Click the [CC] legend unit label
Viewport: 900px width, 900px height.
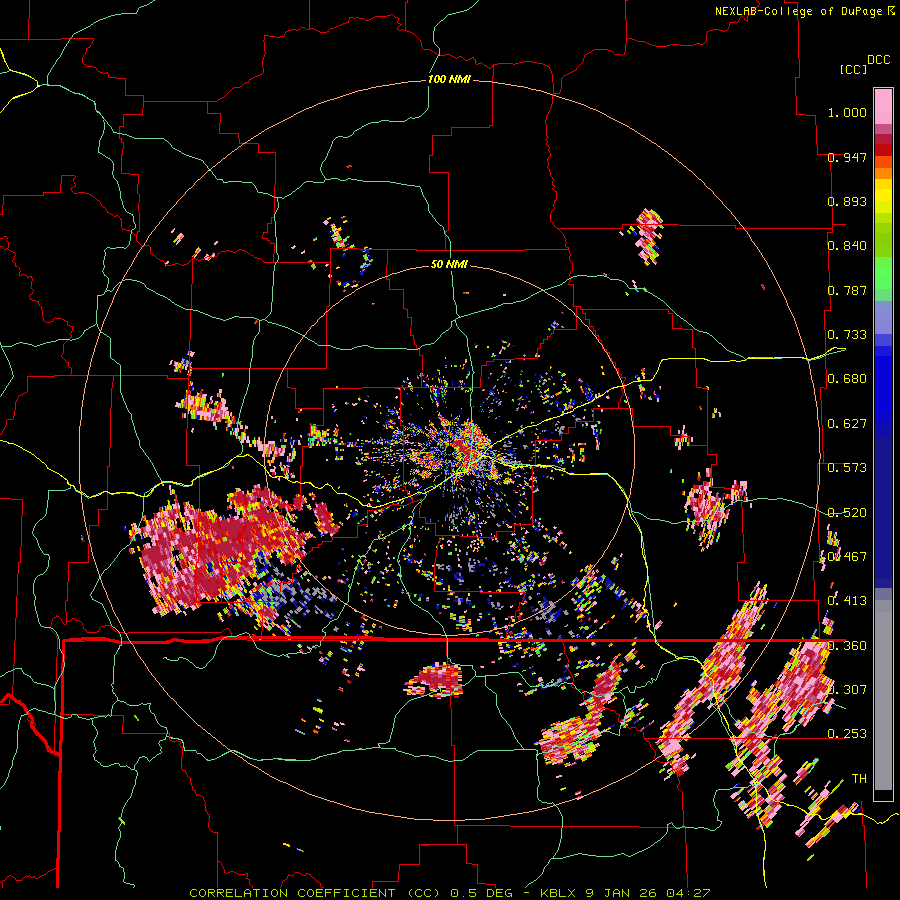pyautogui.click(x=853, y=69)
